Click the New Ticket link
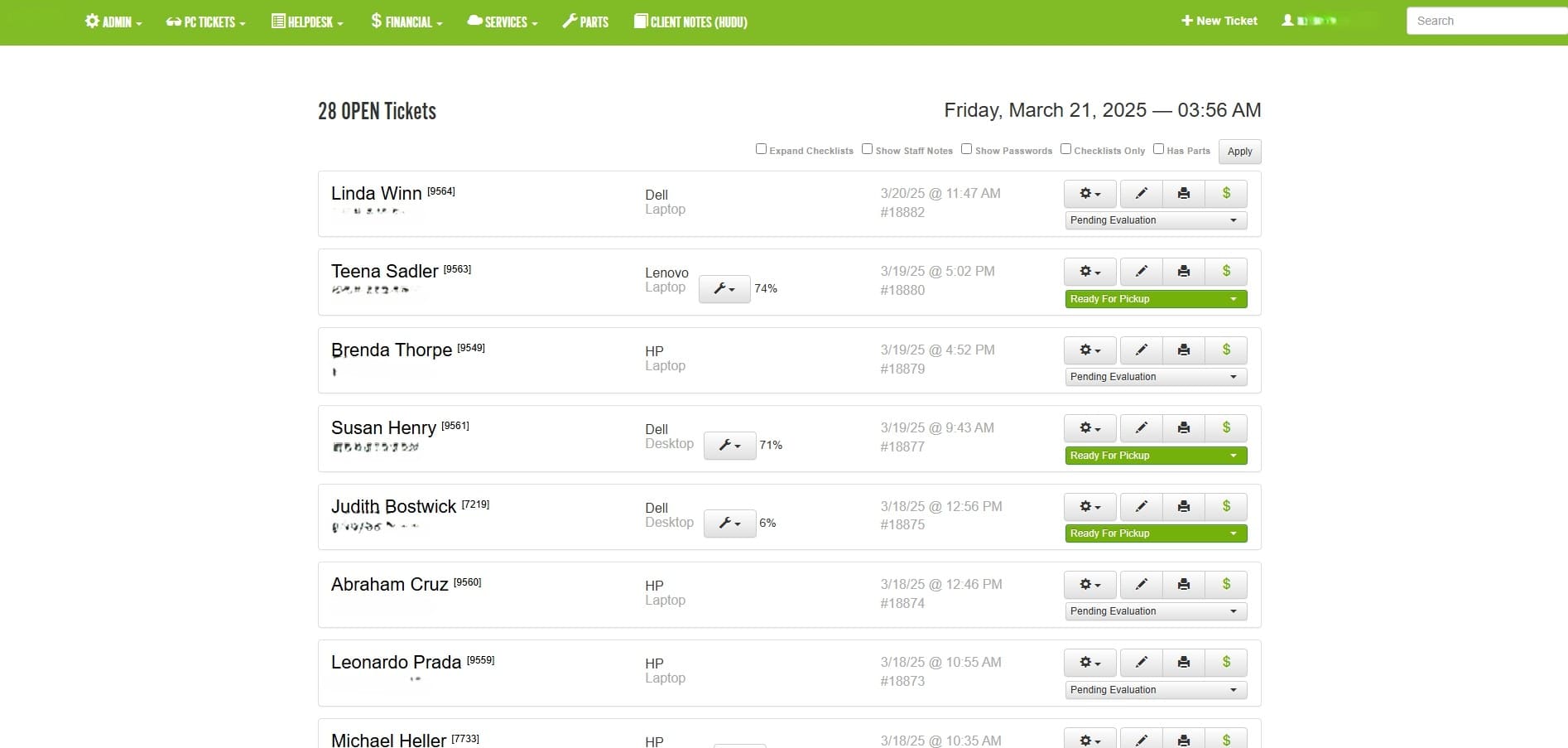The height and width of the screenshot is (748, 1568). click(x=1219, y=21)
